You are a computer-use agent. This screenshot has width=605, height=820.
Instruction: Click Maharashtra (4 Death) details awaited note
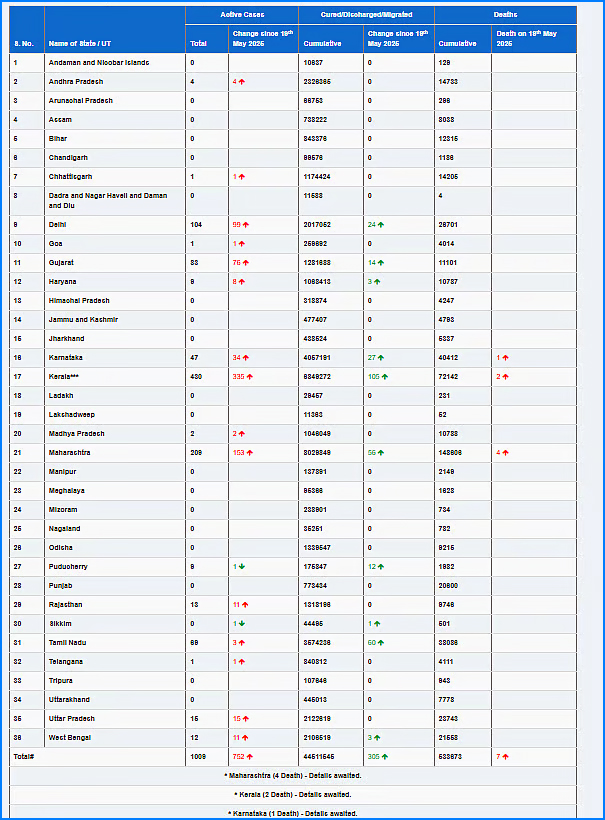[x=294, y=776]
